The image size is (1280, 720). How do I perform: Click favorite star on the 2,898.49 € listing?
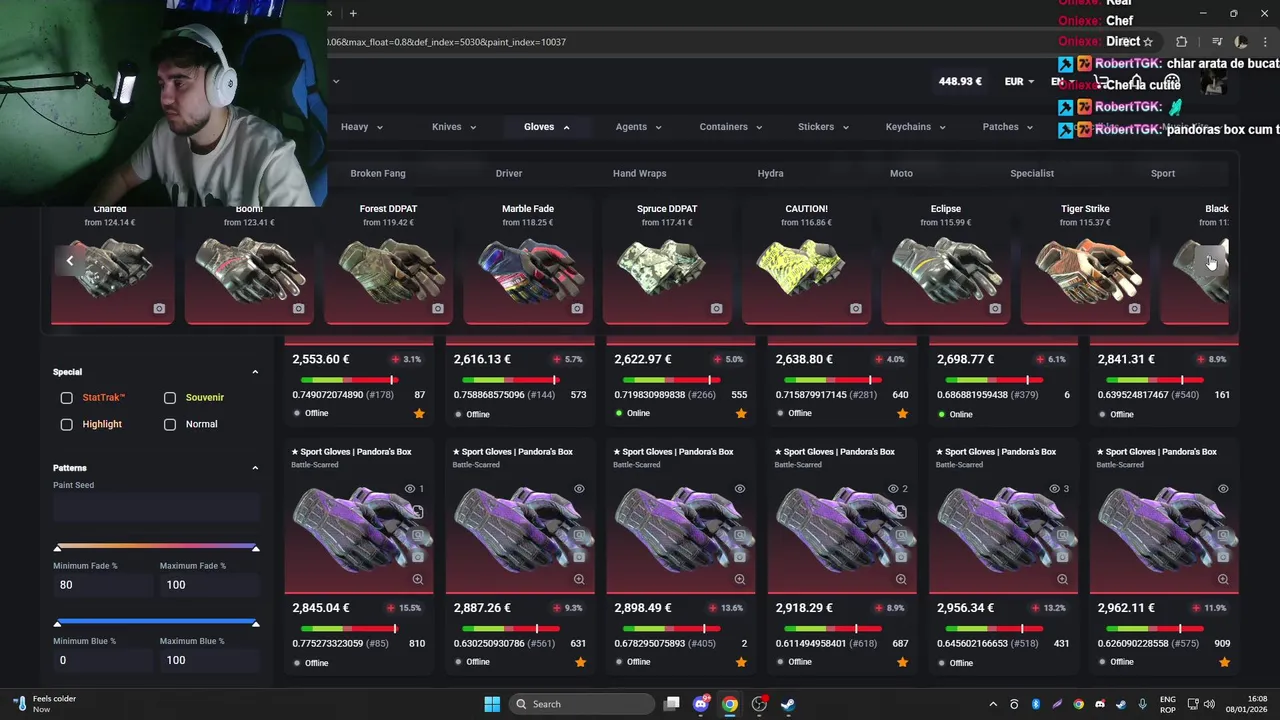click(x=741, y=662)
